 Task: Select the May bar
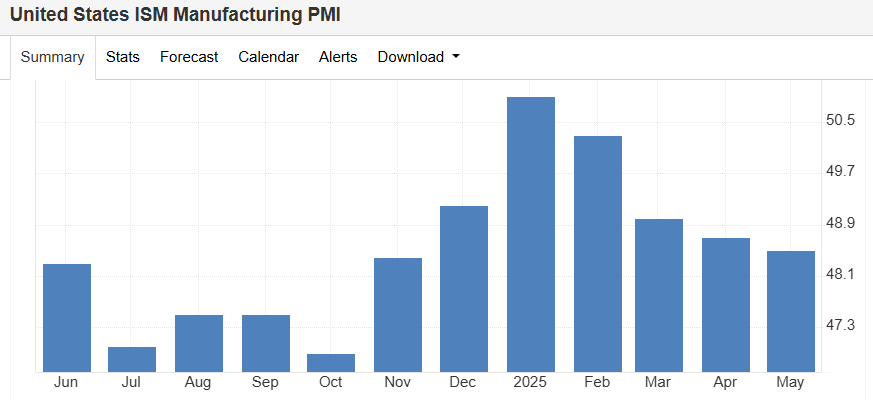(x=790, y=311)
